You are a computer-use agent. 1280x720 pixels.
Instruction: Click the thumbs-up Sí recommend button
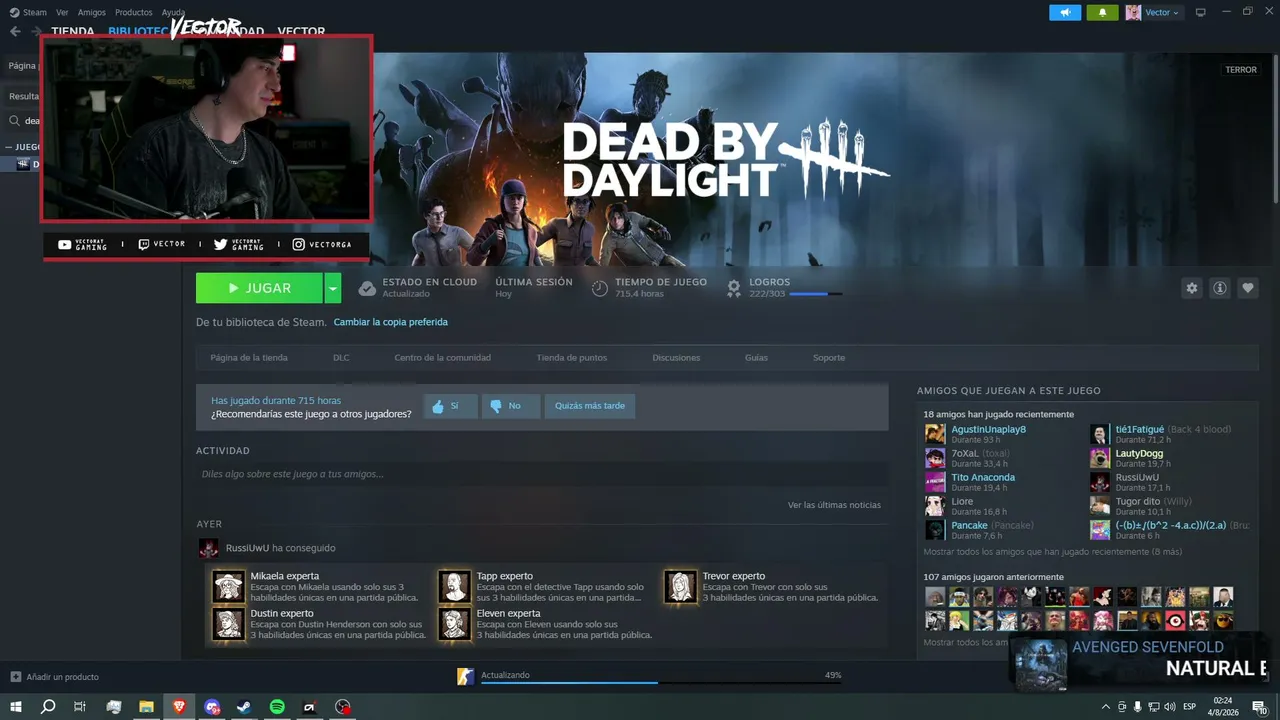tap(449, 406)
